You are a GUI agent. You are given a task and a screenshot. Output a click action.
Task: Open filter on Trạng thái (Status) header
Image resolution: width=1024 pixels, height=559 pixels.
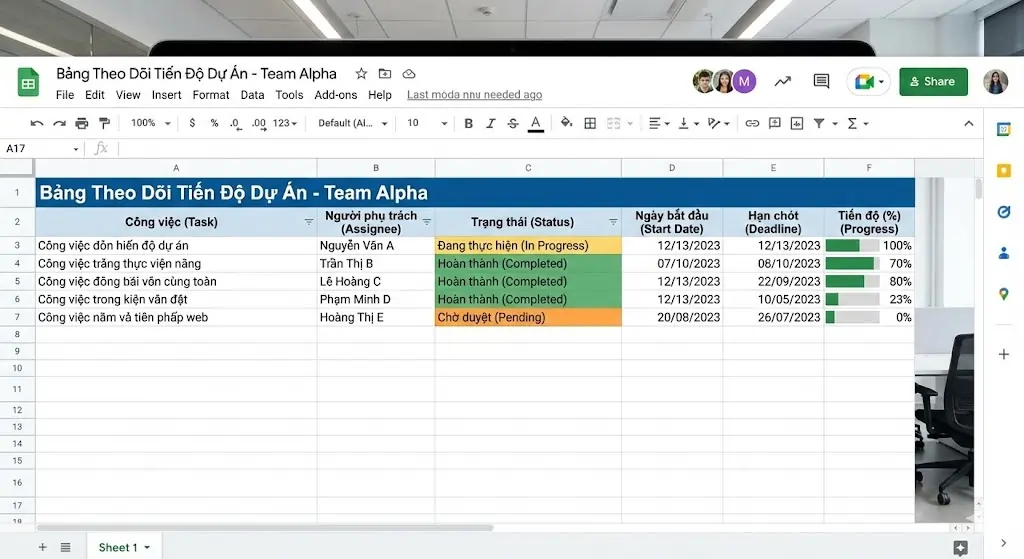(613, 222)
